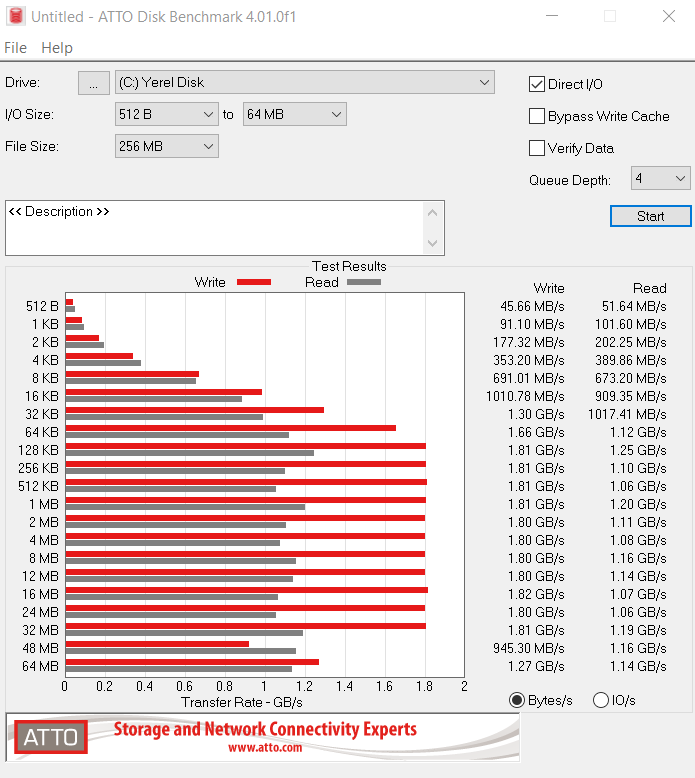Select the Bytes/s radio button

(517, 700)
